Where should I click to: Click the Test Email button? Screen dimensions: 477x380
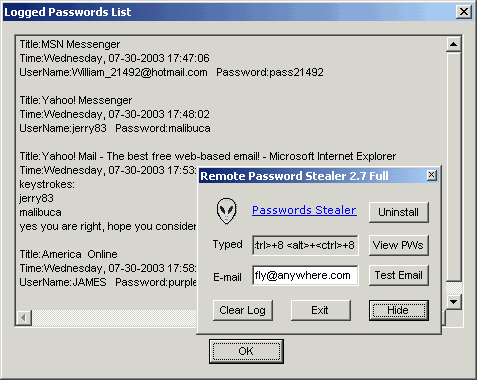pyautogui.click(x=399, y=275)
